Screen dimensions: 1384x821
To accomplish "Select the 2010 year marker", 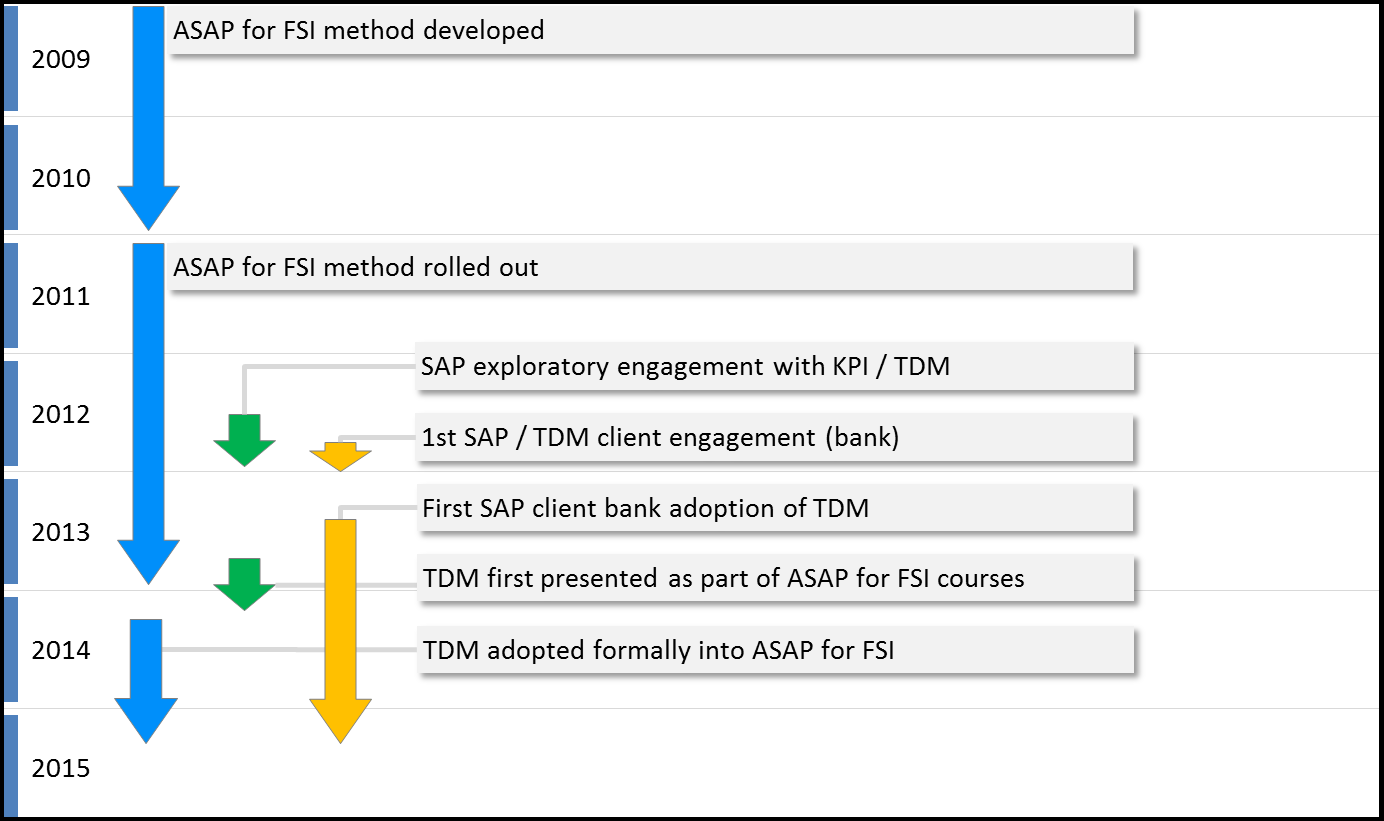I will coord(61,179).
